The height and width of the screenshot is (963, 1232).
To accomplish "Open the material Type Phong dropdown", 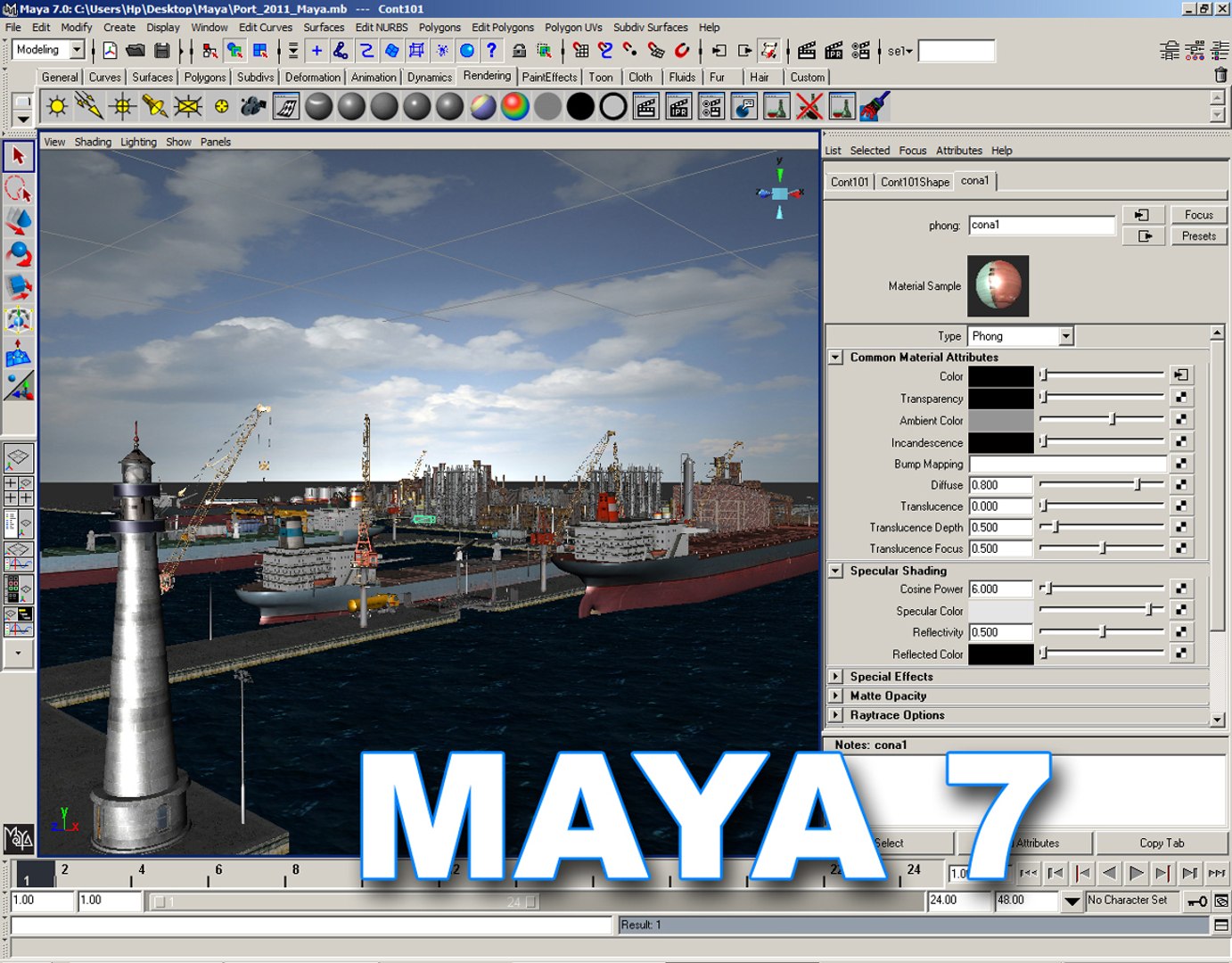I will [1065, 336].
